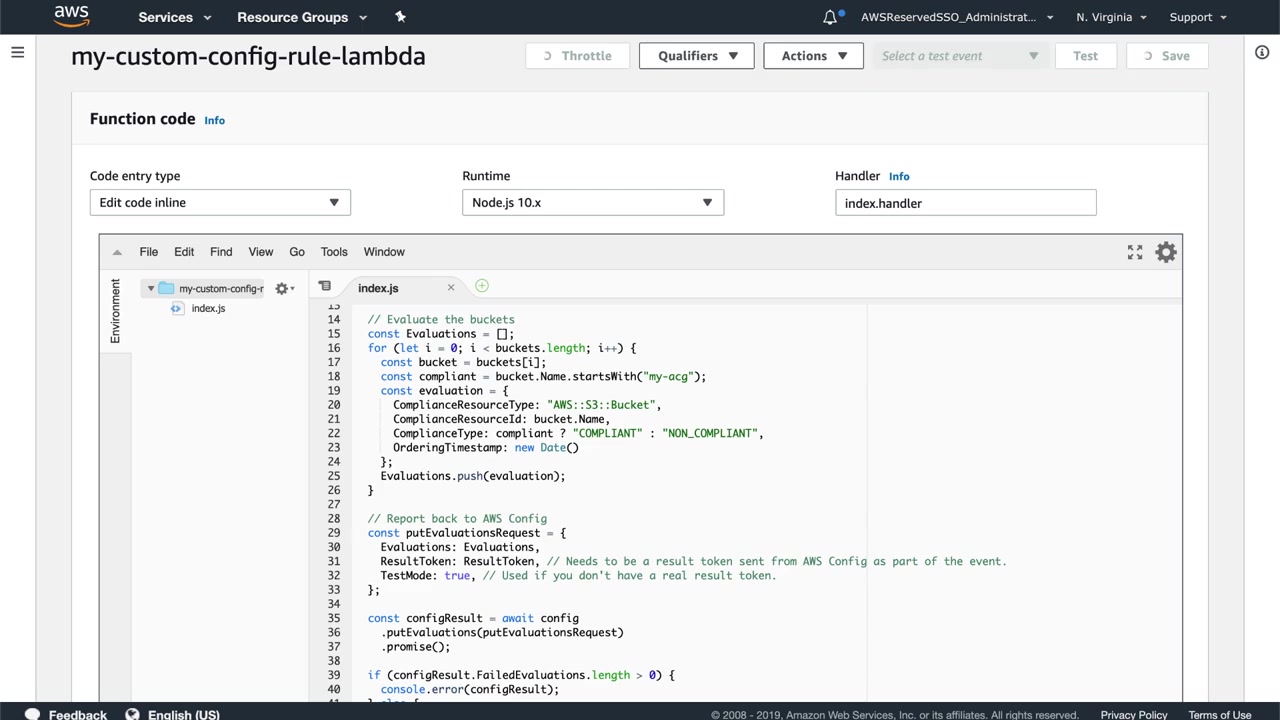Open the info panel icon at right
Screen dimensions: 1280x720
pyautogui.click(x=1262, y=52)
